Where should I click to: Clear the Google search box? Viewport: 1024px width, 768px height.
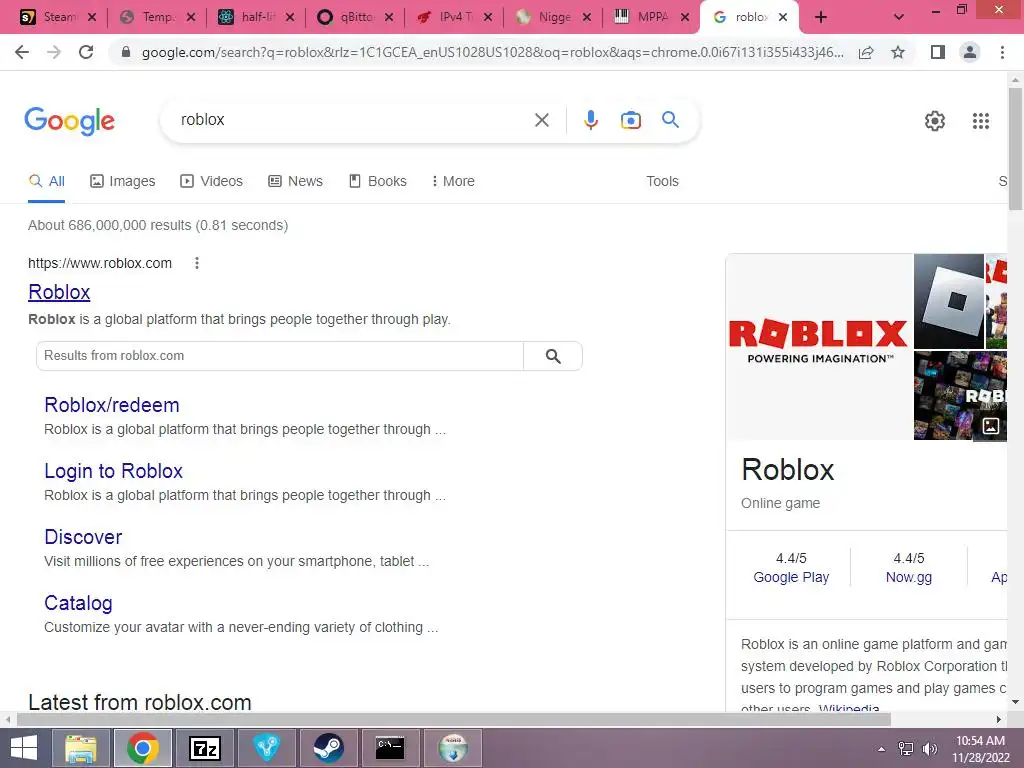(541, 120)
